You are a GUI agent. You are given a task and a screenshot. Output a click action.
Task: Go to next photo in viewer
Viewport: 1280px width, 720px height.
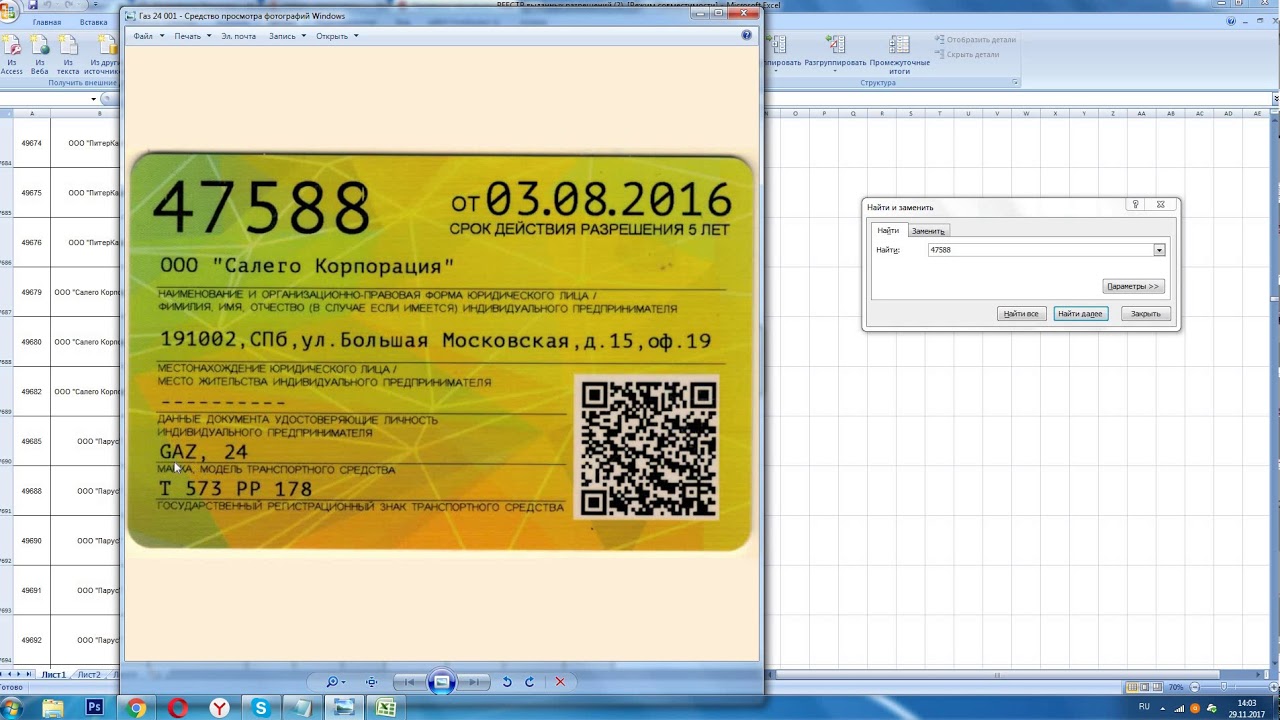474,682
